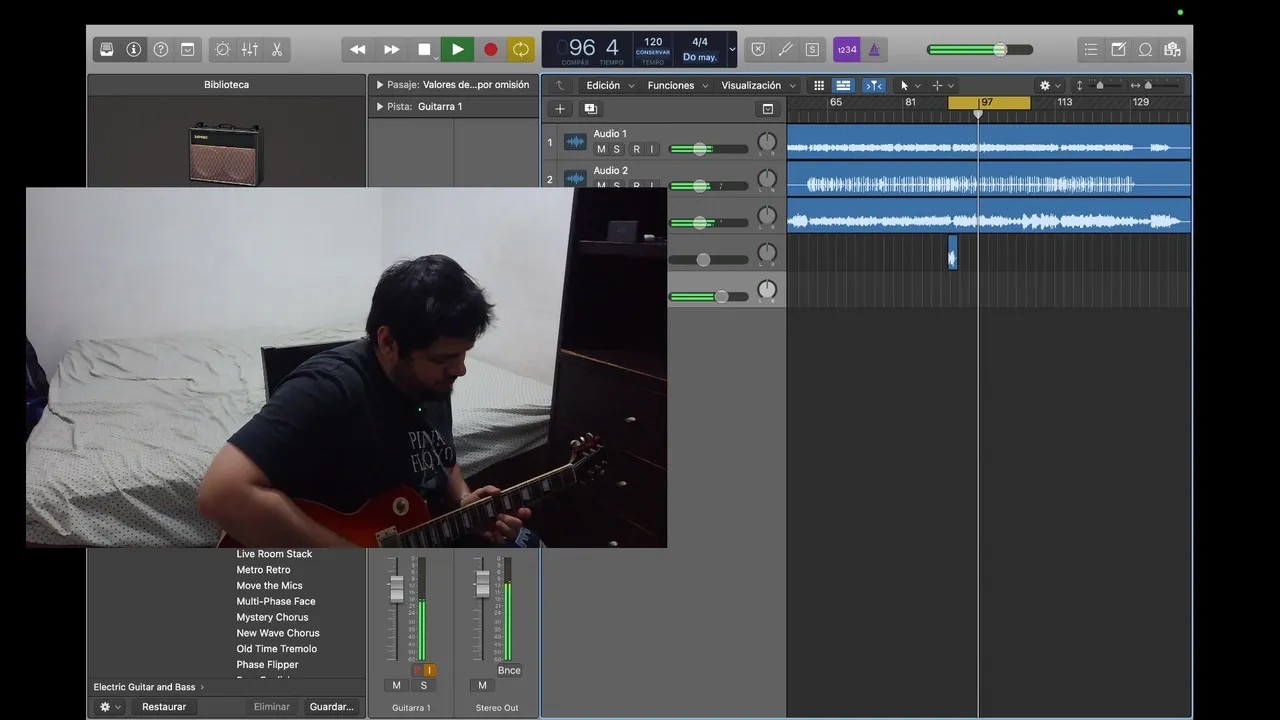Select the Live Room Stack patch
This screenshot has width=1280, height=720.
[274, 554]
